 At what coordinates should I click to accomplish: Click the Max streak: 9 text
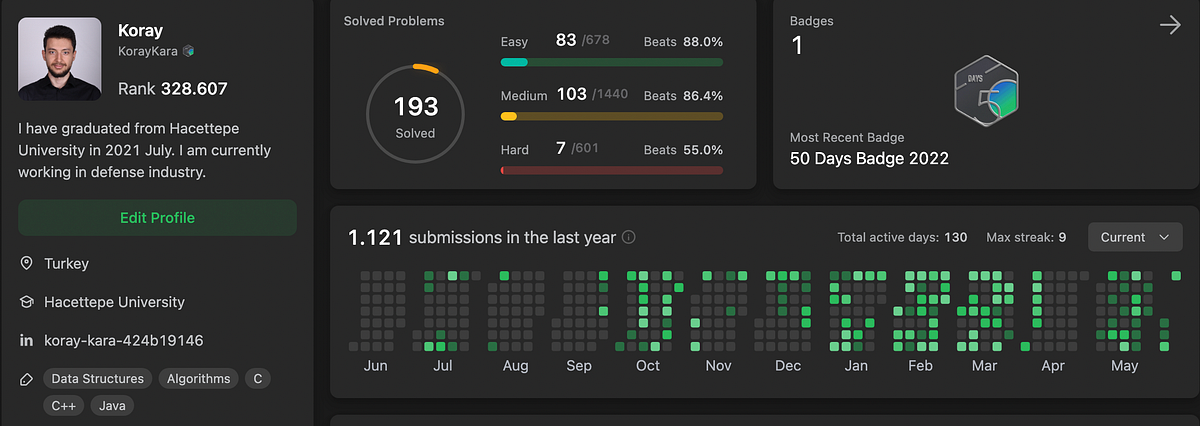(x=1026, y=237)
